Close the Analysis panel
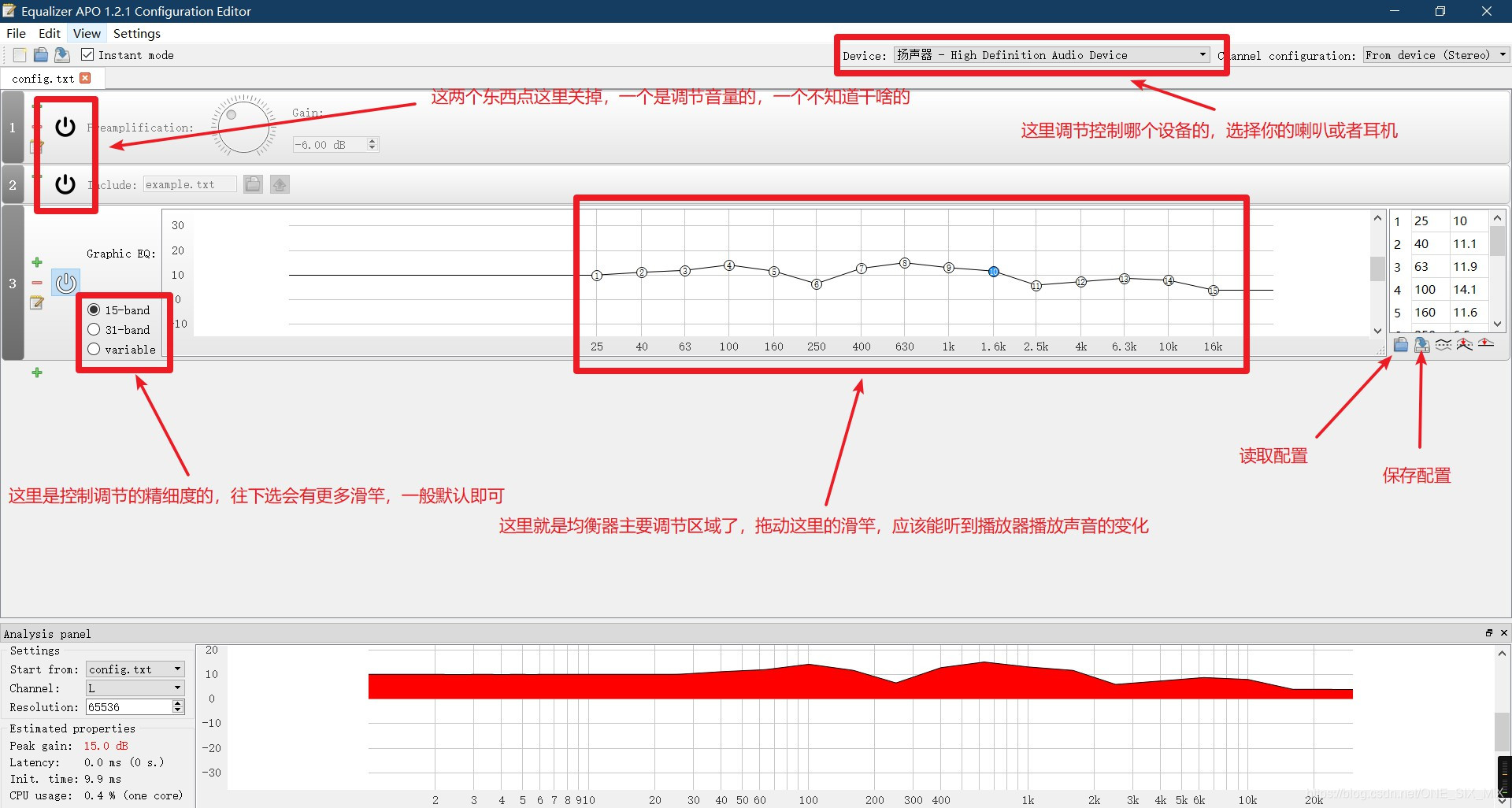The width and height of the screenshot is (1512, 808). [1503, 633]
